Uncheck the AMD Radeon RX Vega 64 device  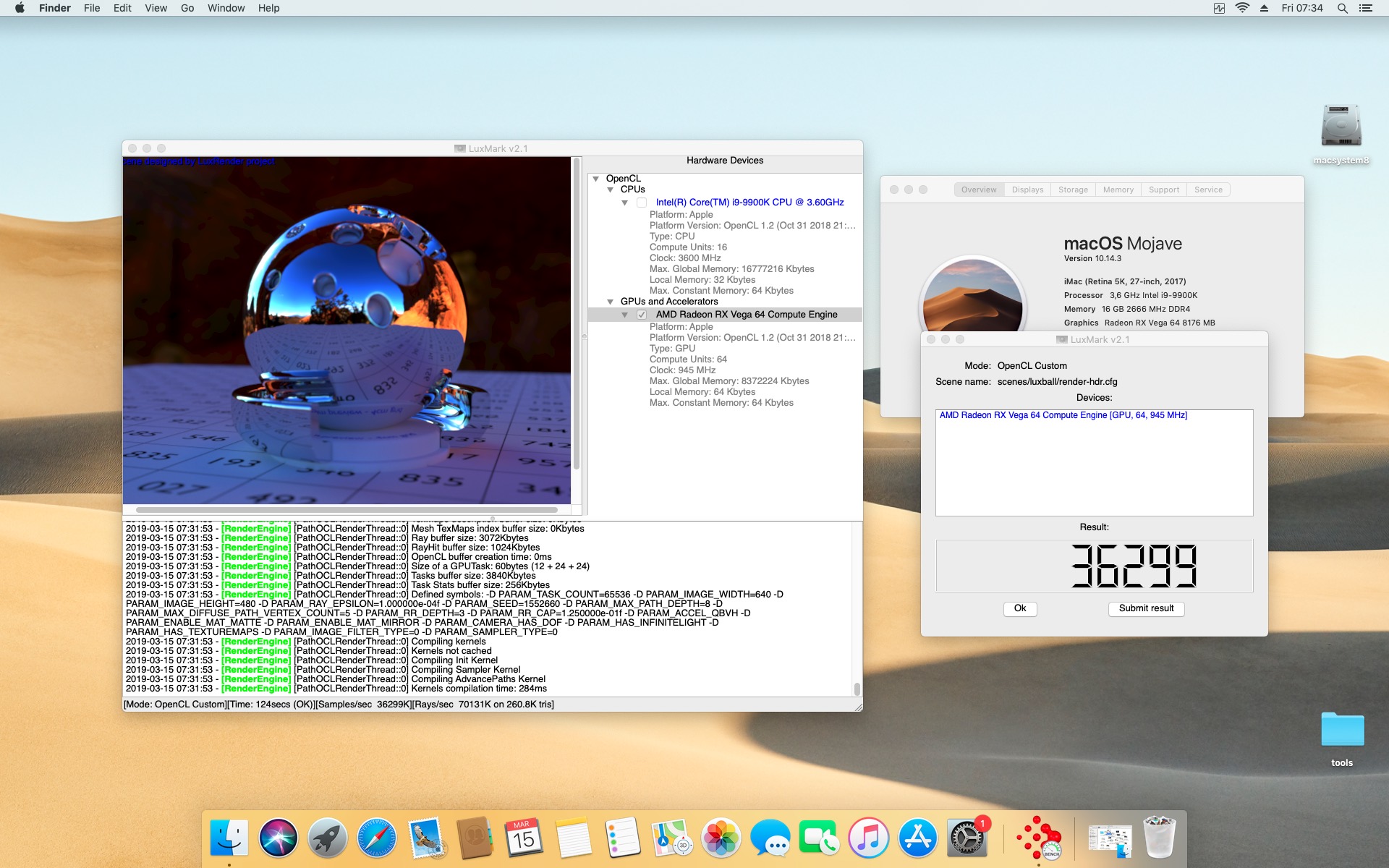click(642, 315)
